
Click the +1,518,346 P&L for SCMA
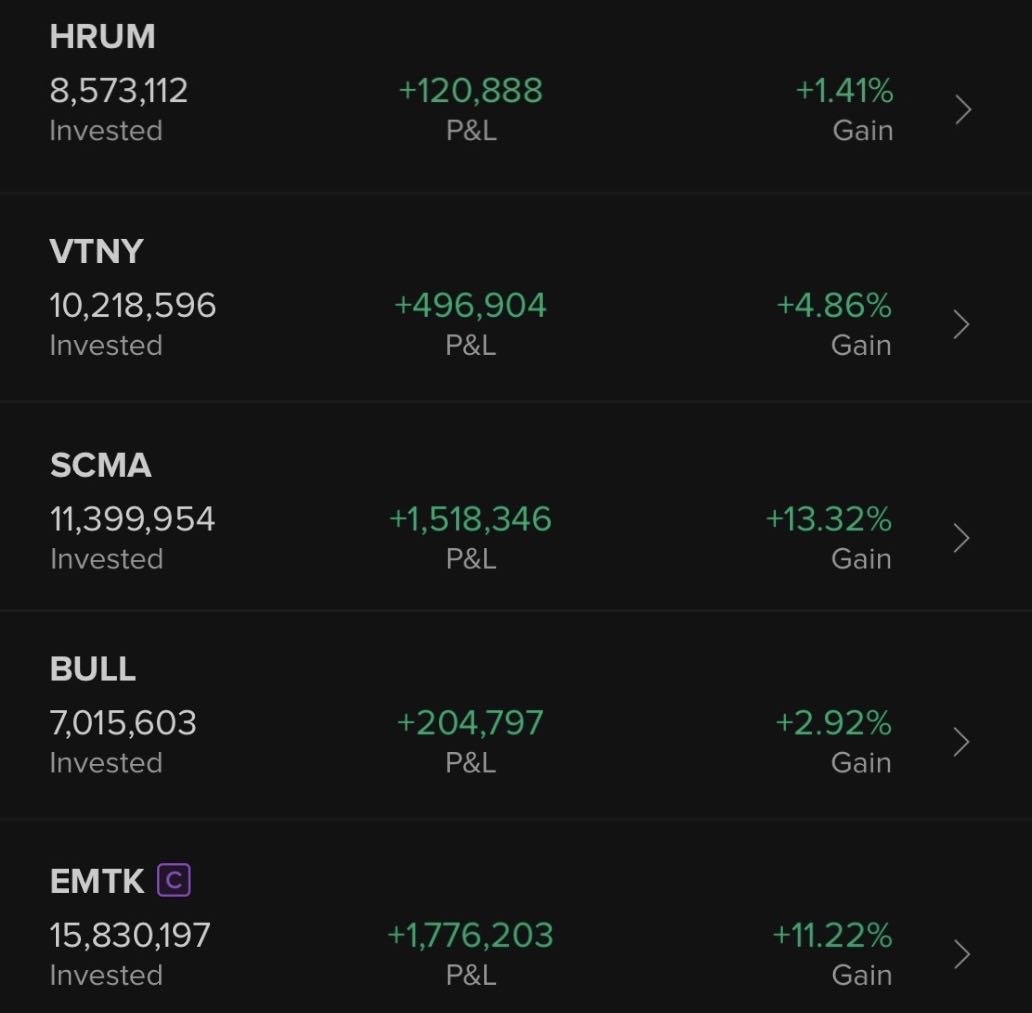pos(469,518)
